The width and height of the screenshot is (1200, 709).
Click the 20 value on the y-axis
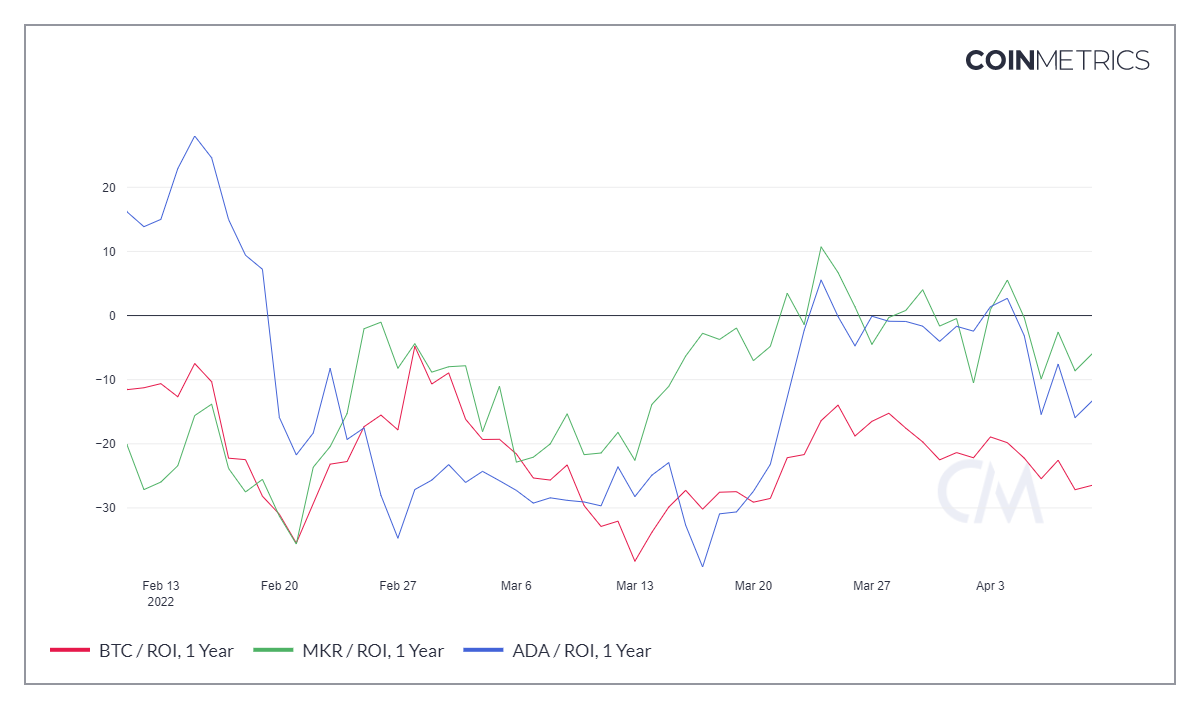pyautogui.click(x=108, y=188)
